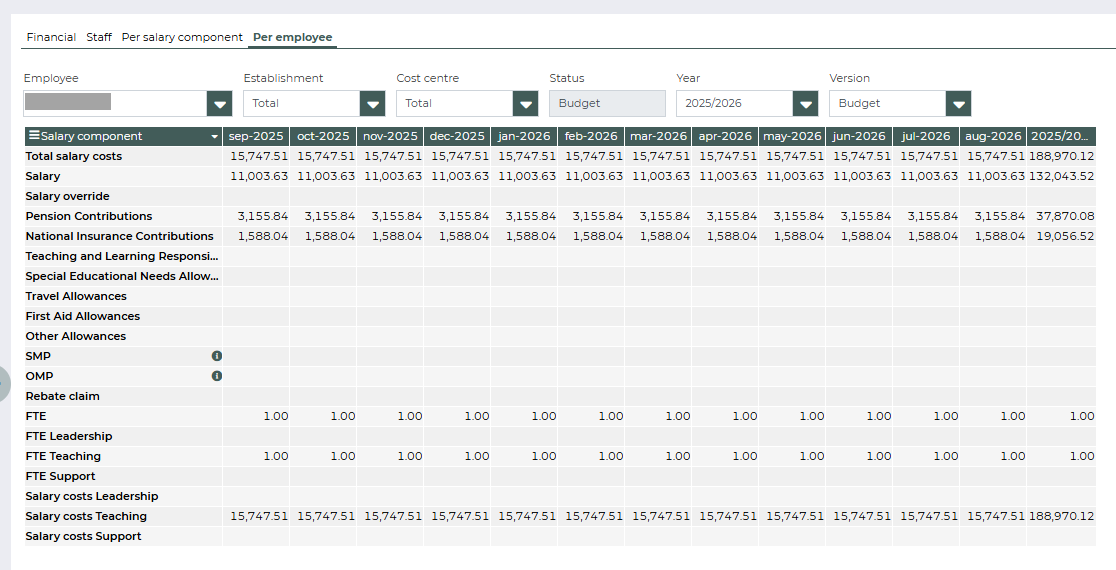Expand the Salary component column filter arrow
Screen dimensions: 1116x570
(214, 137)
